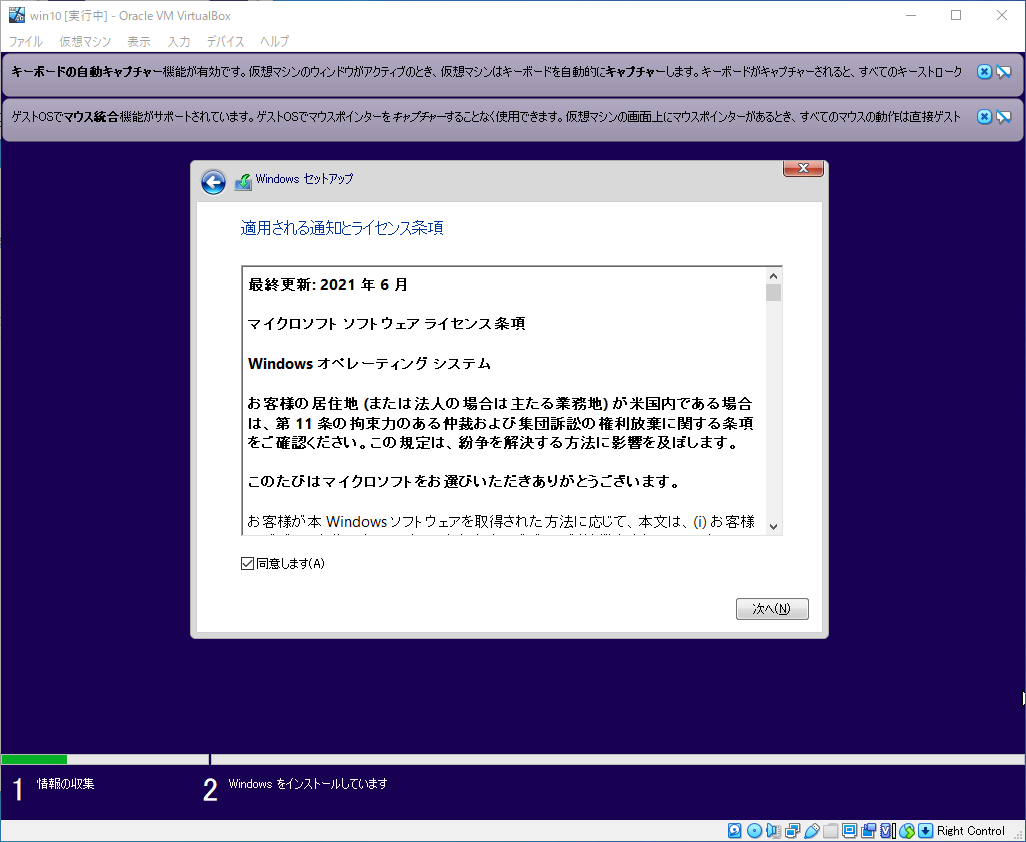
Task: Click the Right Control host key label
Action: click(970, 831)
